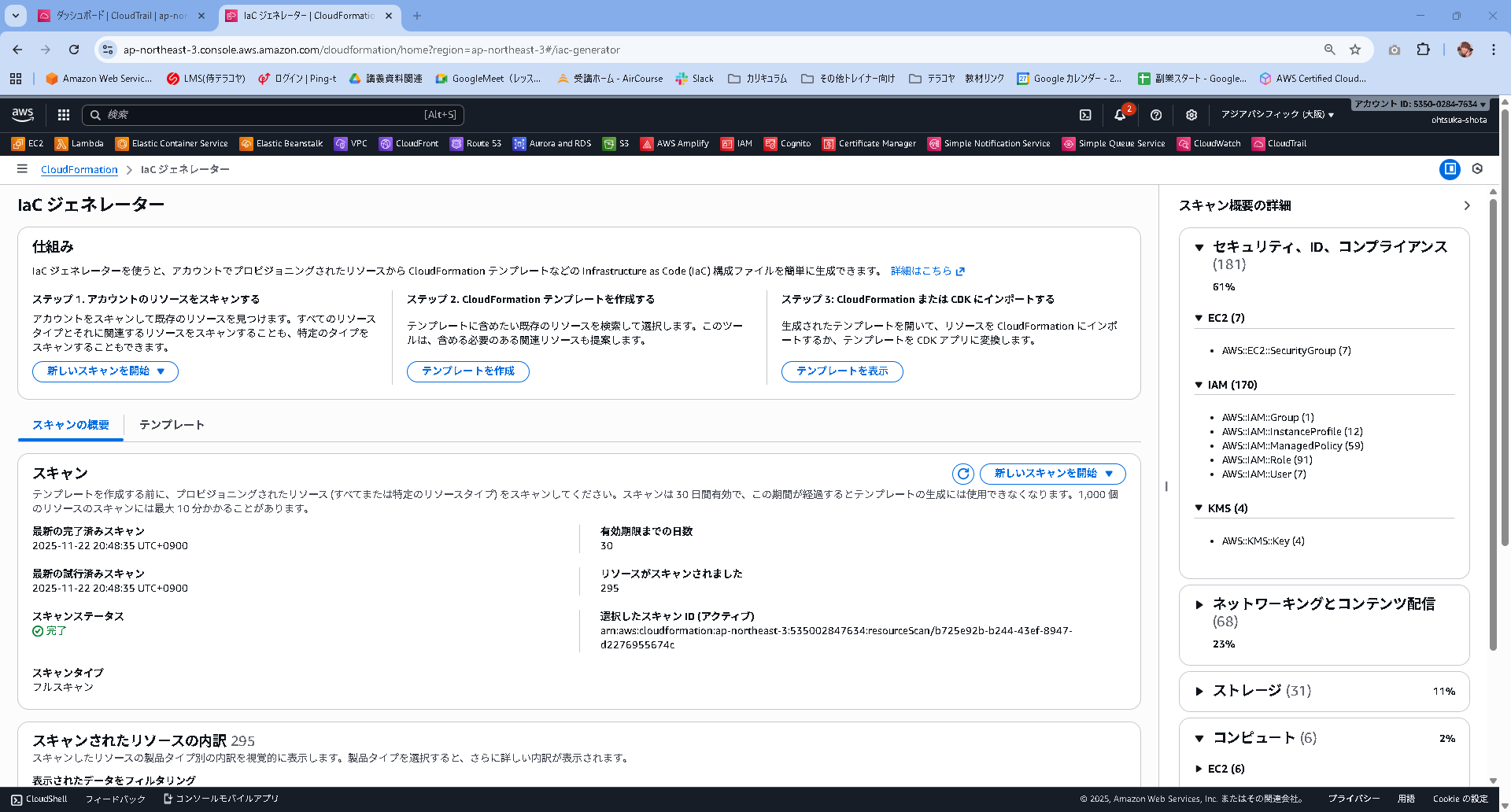Toggle the blue side panel icon
Screen dimensions: 1511x812
1450,169
